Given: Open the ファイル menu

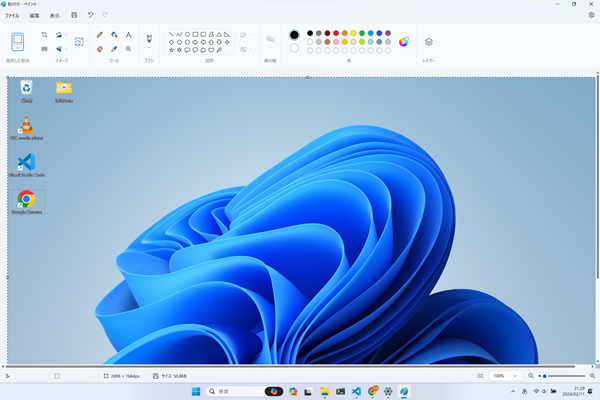Looking at the screenshot, I should [x=12, y=15].
